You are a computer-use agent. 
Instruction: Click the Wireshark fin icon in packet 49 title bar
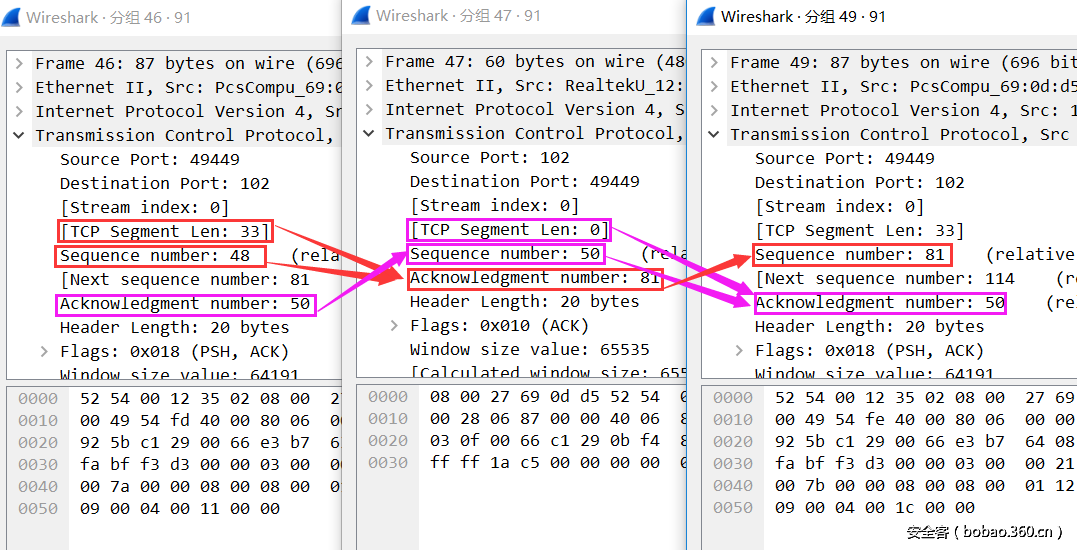[706, 16]
